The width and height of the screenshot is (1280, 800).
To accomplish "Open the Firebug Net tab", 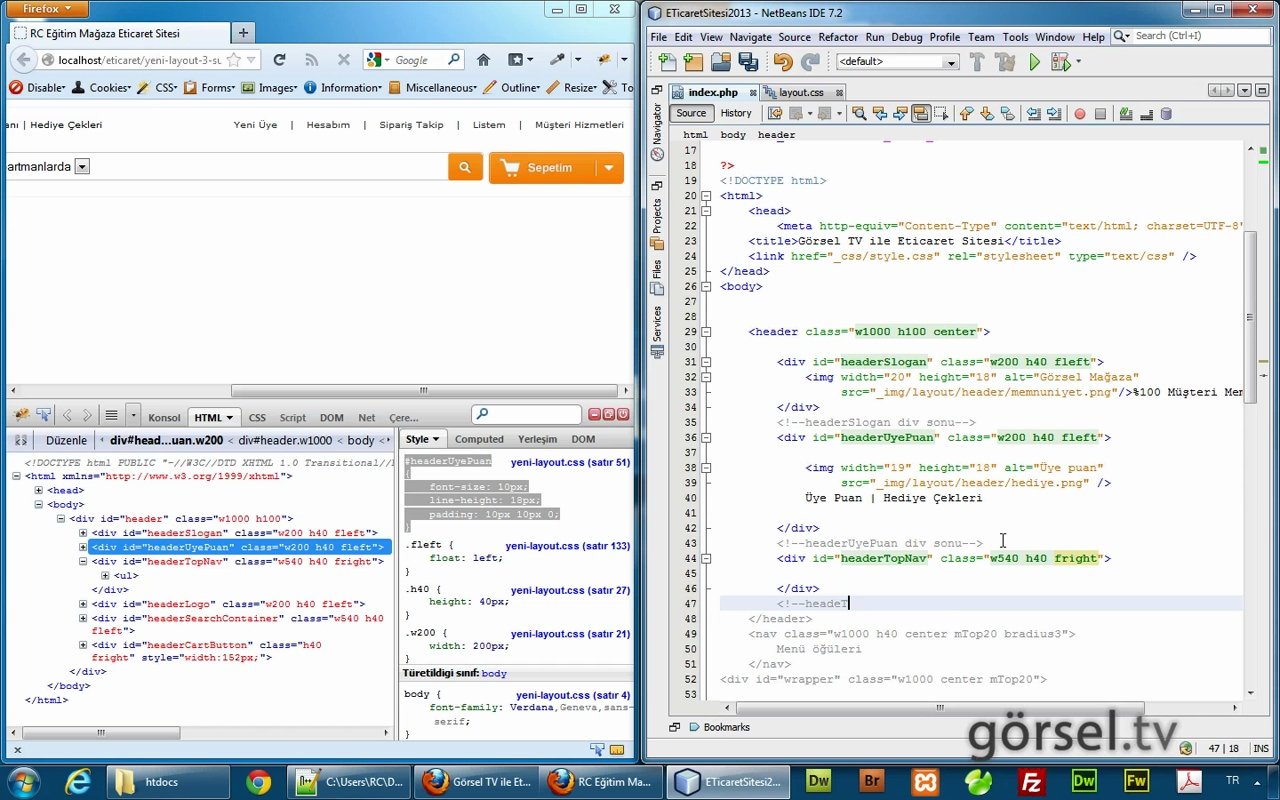I will click(367, 418).
